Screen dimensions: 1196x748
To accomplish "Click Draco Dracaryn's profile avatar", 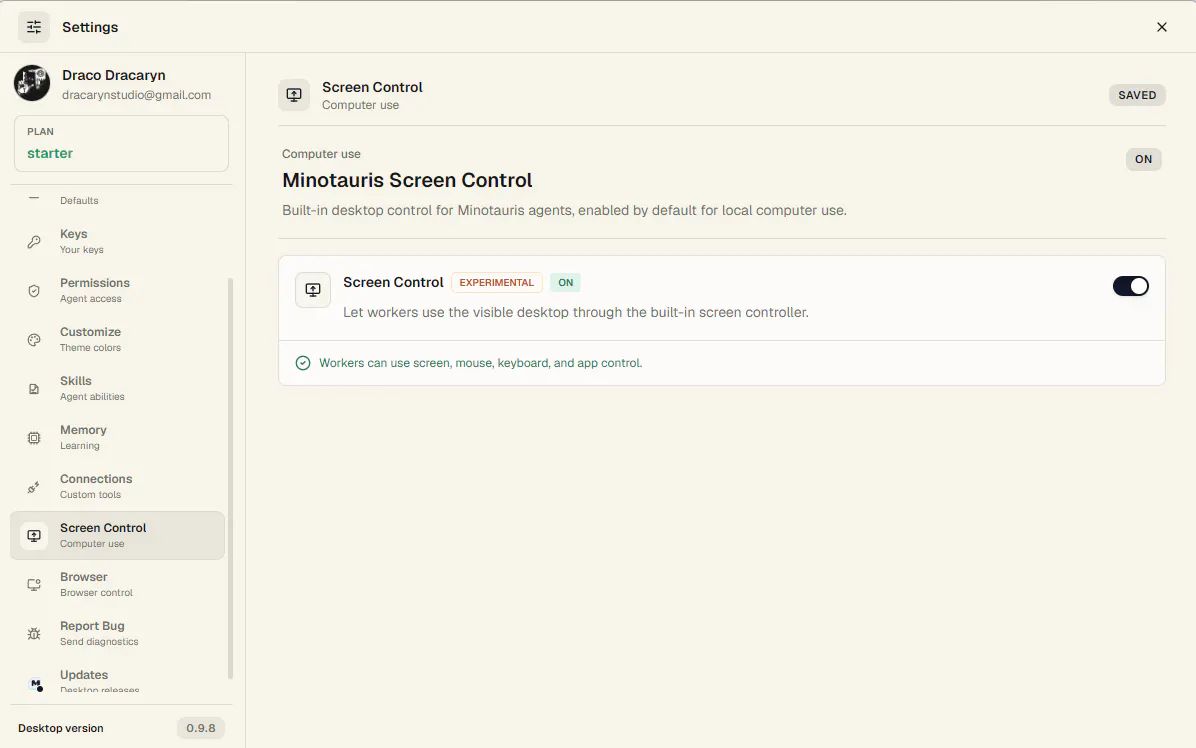I will pos(32,83).
